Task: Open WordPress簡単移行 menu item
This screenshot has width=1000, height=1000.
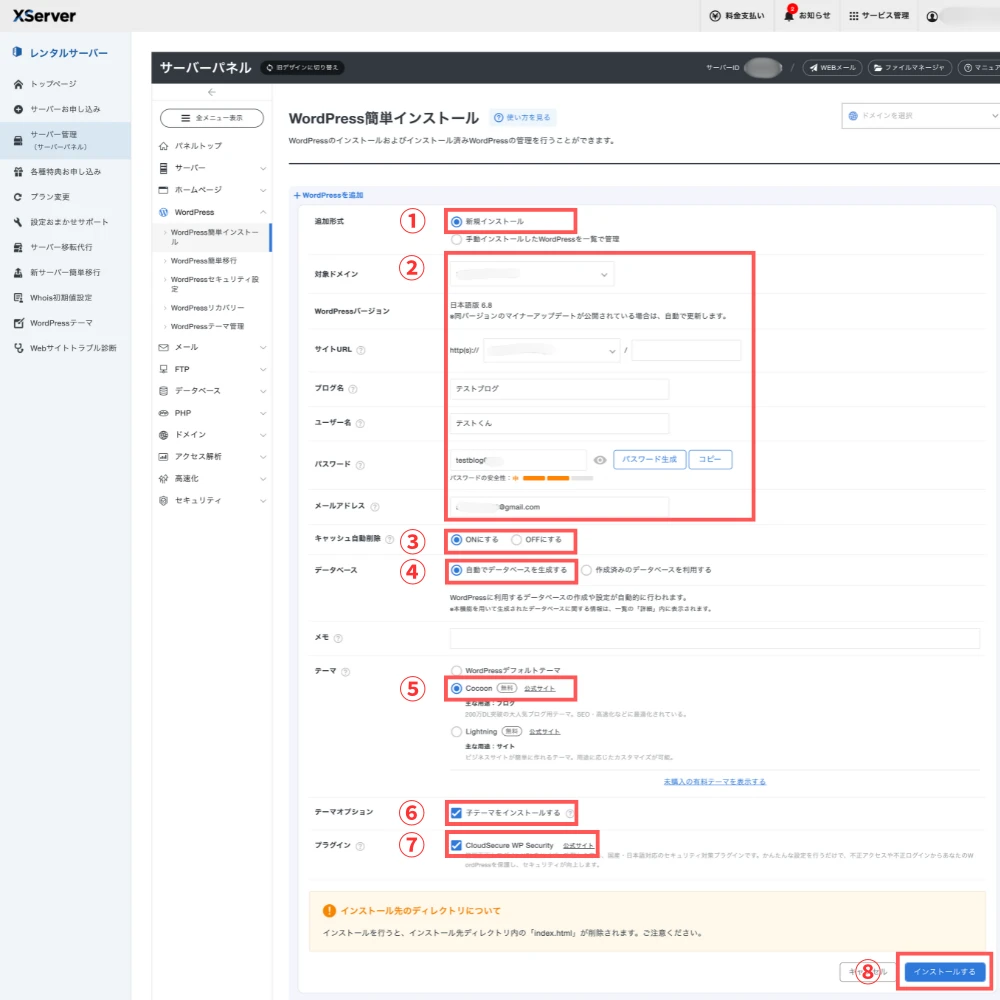Action: pyautogui.click(x=203, y=261)
